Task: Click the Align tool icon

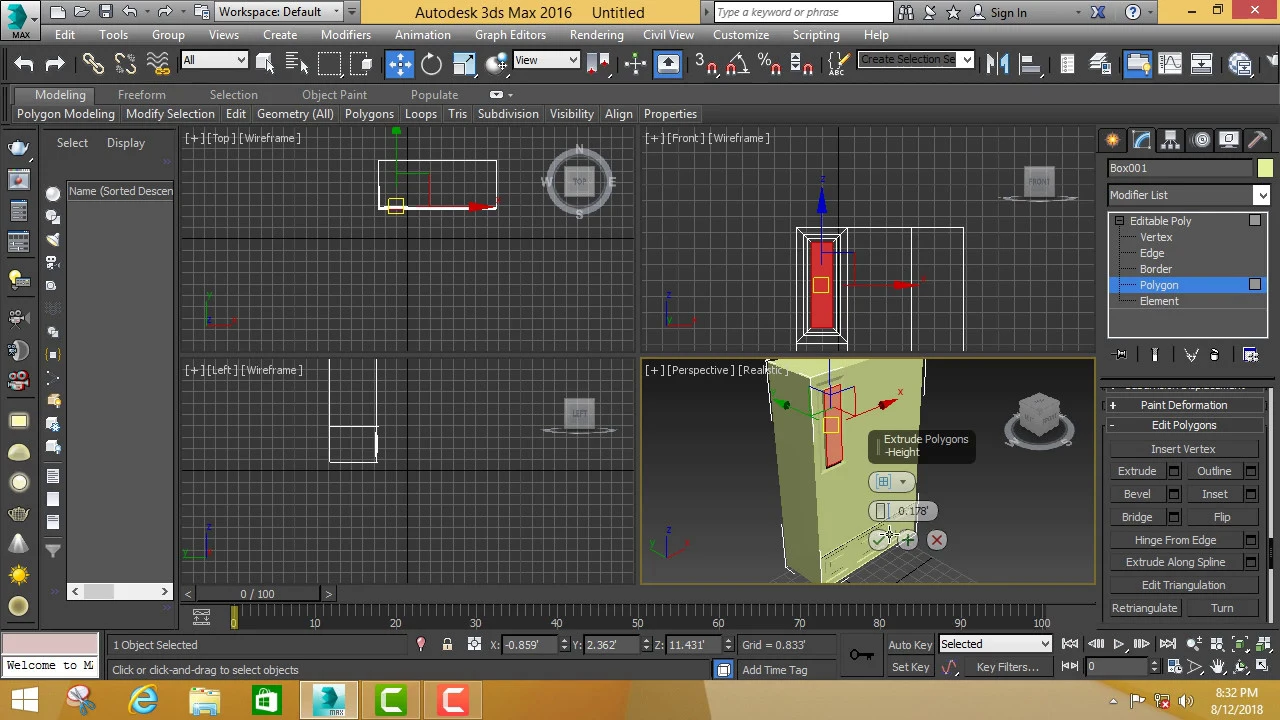Action: tap(1030, 63)
